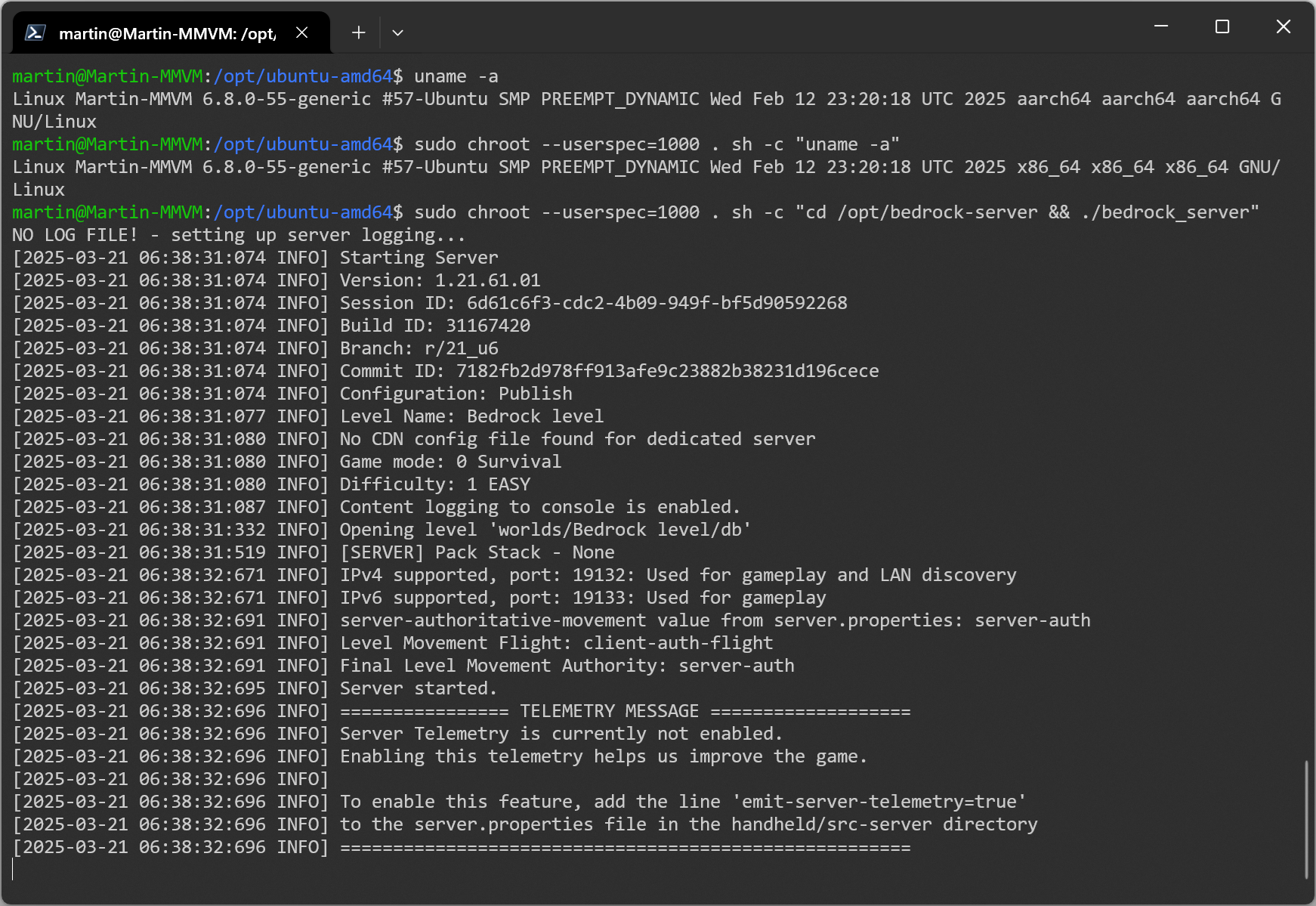Screen dimensions: 1316x906
Task: Click 'Configuration: Publish' log line
Action: 456,394
